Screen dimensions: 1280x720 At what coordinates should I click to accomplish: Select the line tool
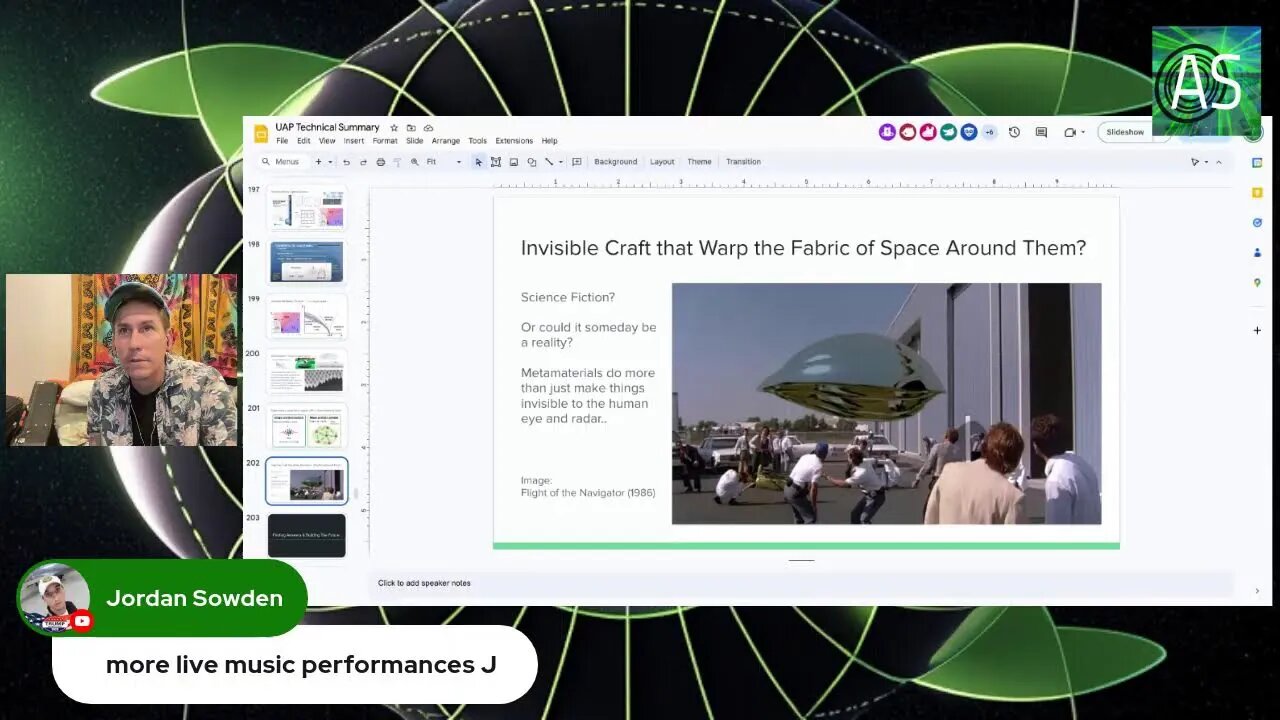click(x=549, y=162)
